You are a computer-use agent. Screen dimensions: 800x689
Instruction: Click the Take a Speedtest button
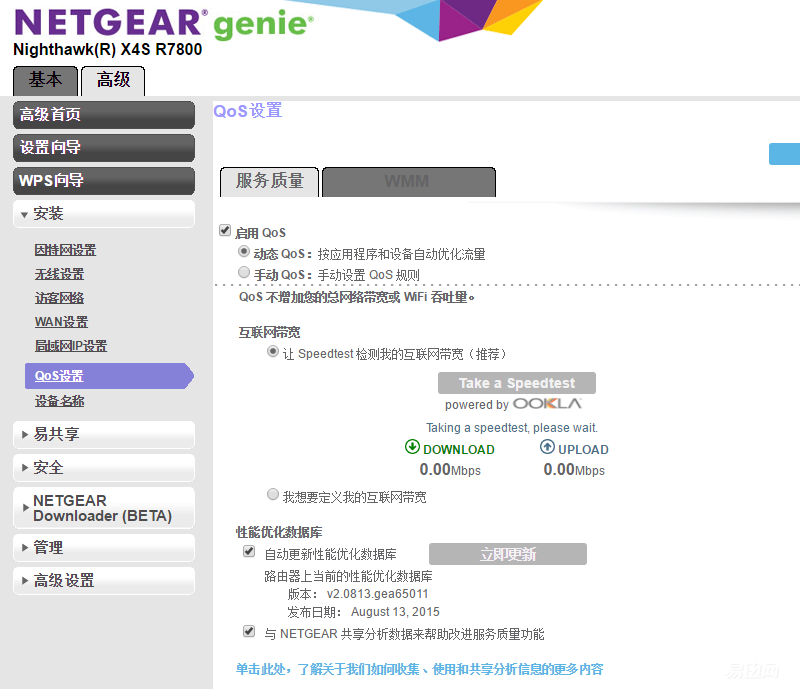pyautogui.click(x=517, y=383)
